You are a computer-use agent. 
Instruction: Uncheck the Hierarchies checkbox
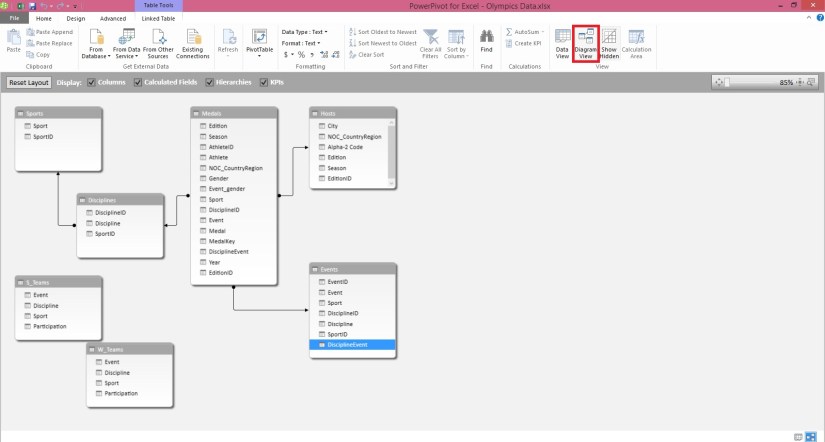pyautogui.click(x=209, y=82)
